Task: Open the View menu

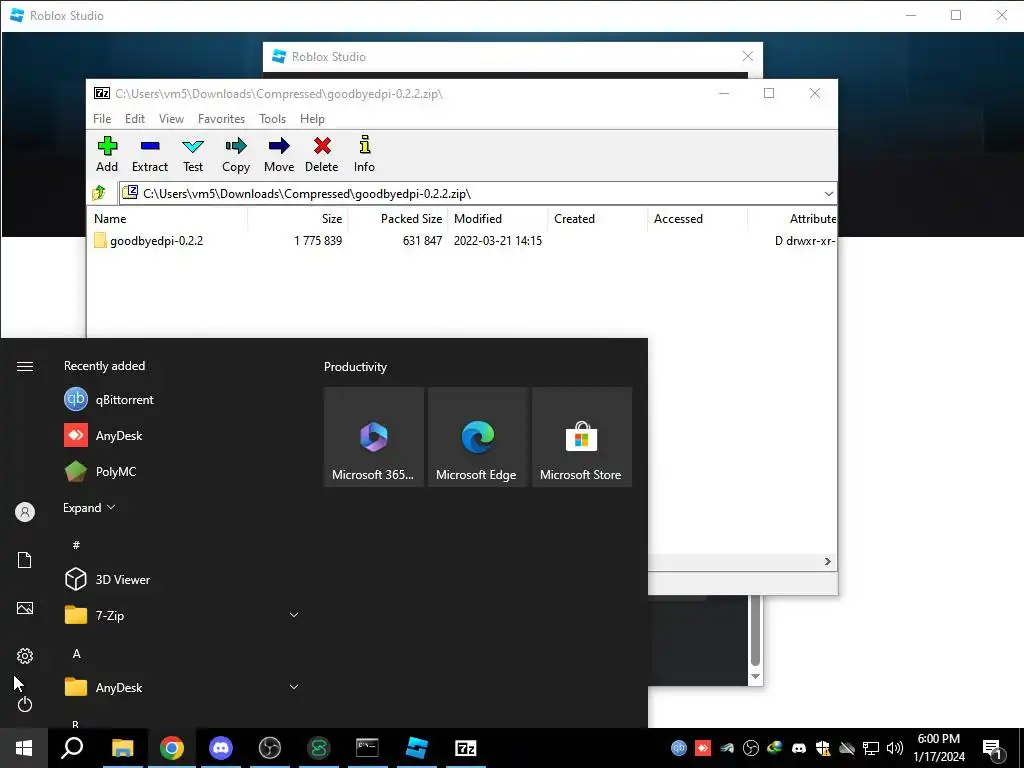Action: pos(171,119)
